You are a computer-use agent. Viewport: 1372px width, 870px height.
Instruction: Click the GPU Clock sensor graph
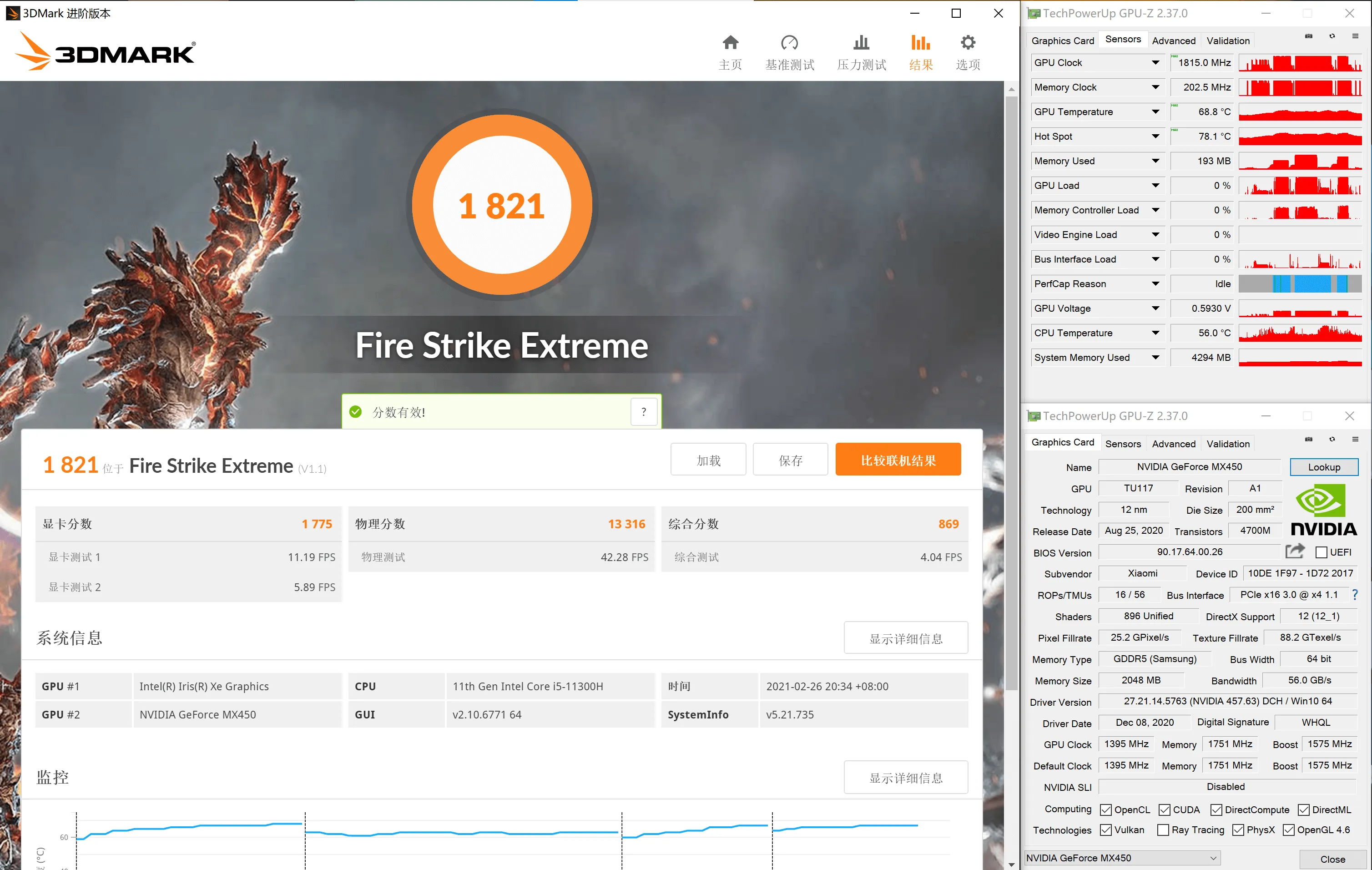tap(1300, 63)
